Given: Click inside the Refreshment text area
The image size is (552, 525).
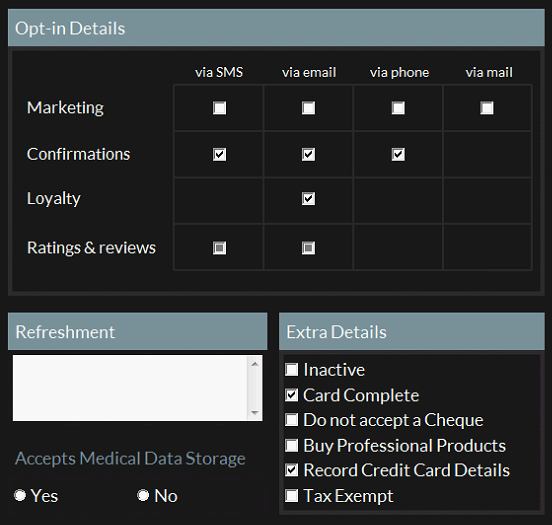Looking at the screenshot, I should (x=130, y=388).
